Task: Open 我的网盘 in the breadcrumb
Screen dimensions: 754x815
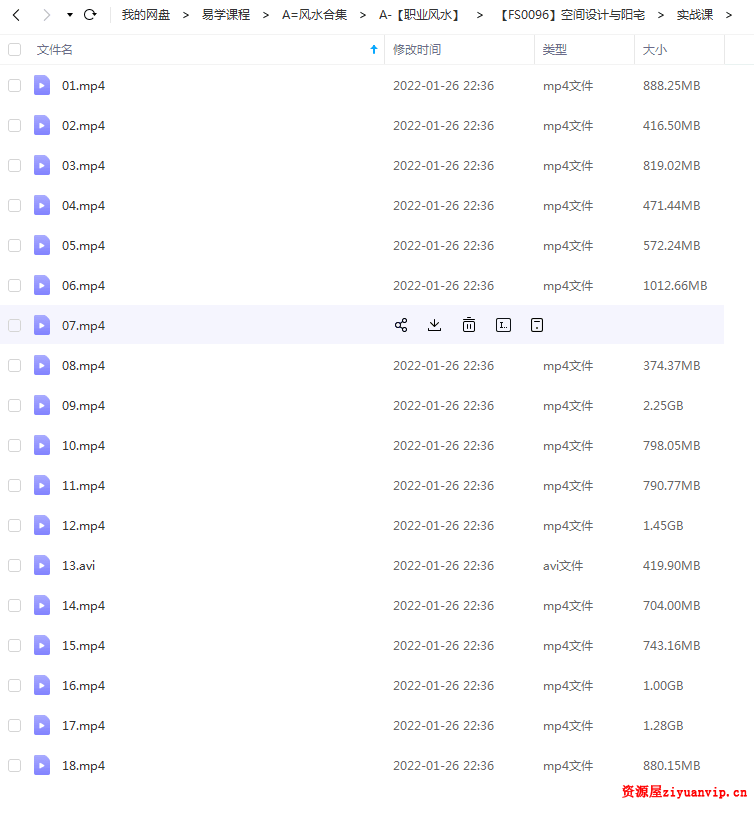Action: coord(146,15)
